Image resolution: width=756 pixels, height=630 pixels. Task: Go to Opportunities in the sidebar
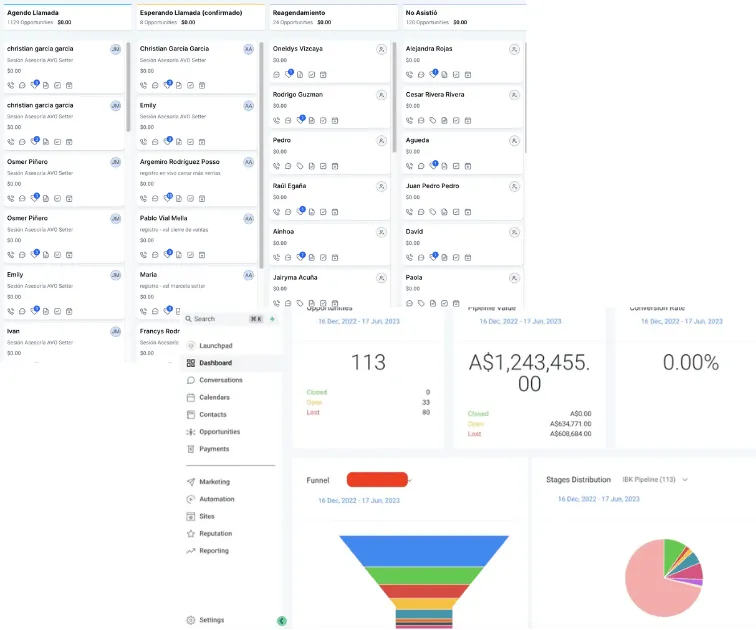219,431
